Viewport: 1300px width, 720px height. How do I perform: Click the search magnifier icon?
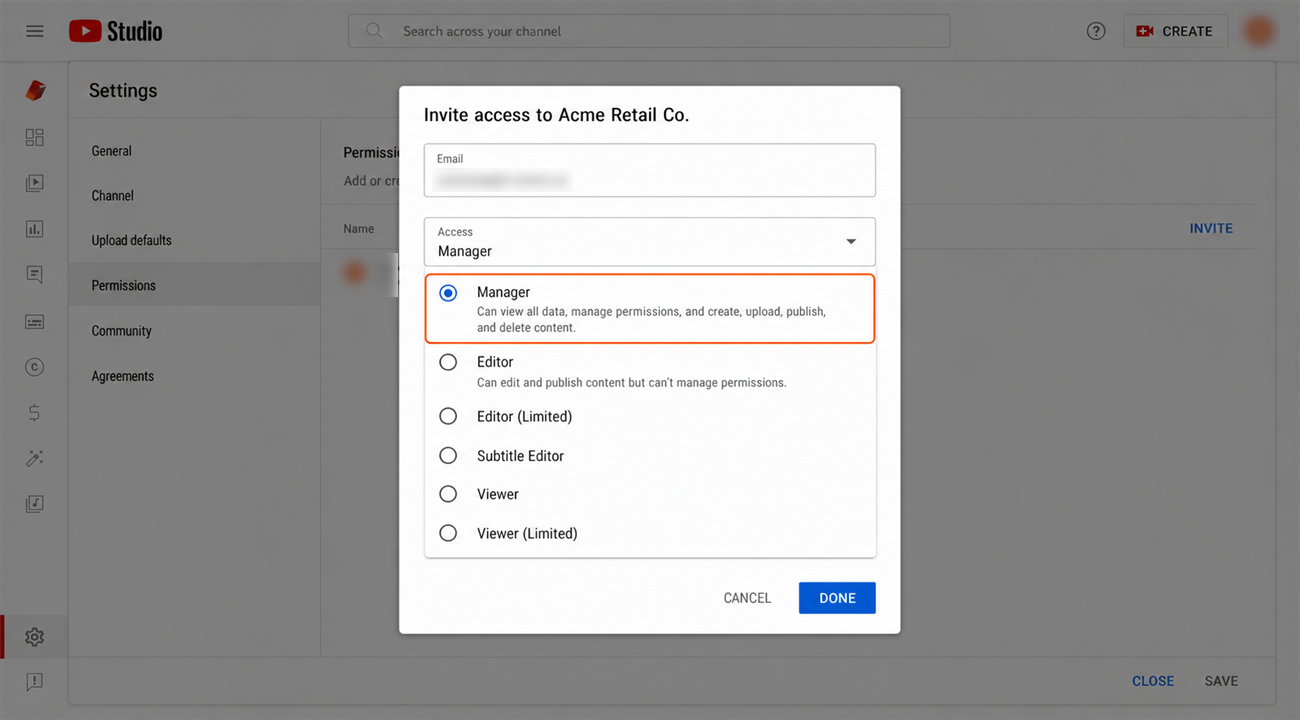(x=374, y=31)
